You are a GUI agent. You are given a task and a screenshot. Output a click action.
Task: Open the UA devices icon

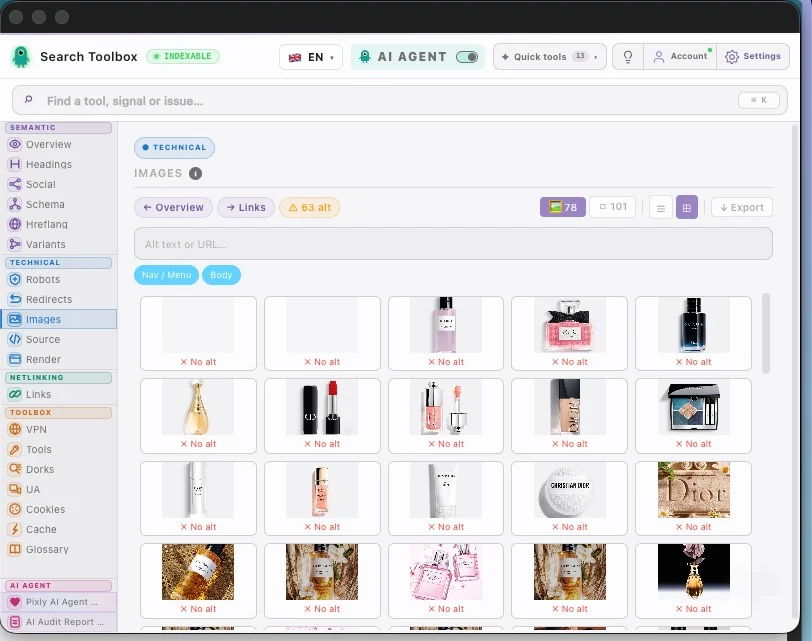15,489
